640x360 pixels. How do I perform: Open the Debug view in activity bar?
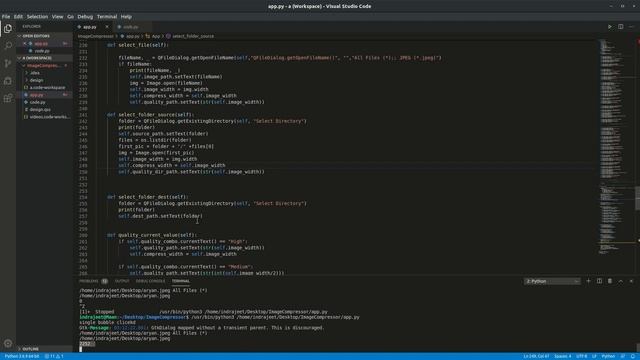(x=8, y=80)
